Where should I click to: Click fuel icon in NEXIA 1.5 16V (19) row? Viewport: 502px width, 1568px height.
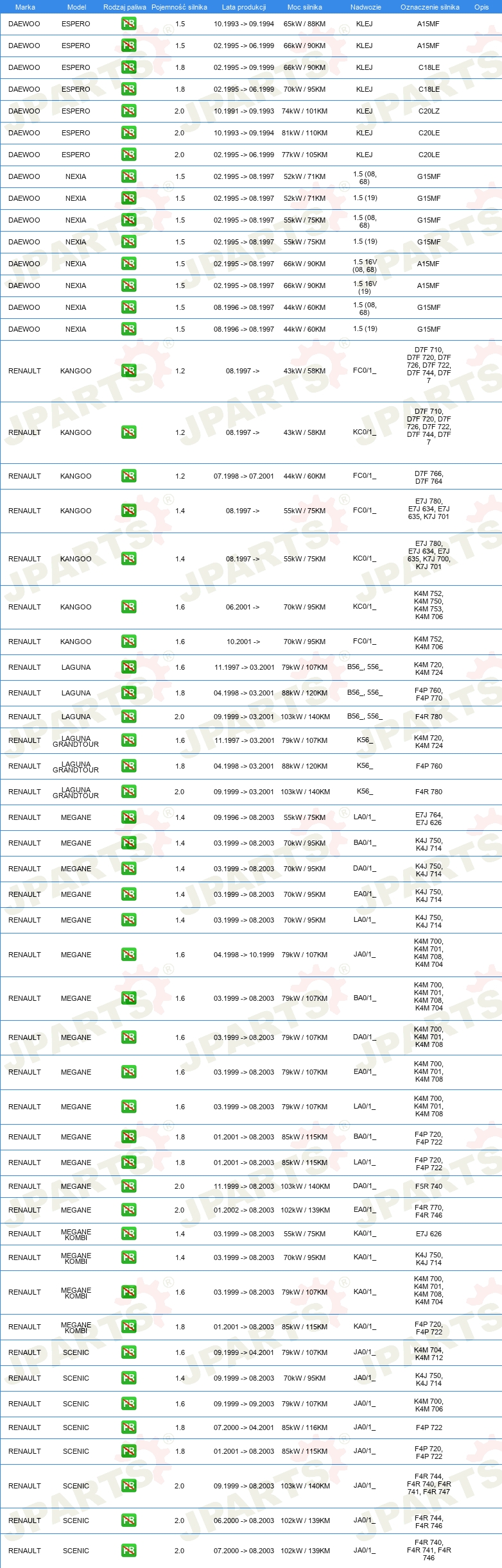(x=128, y=285)
